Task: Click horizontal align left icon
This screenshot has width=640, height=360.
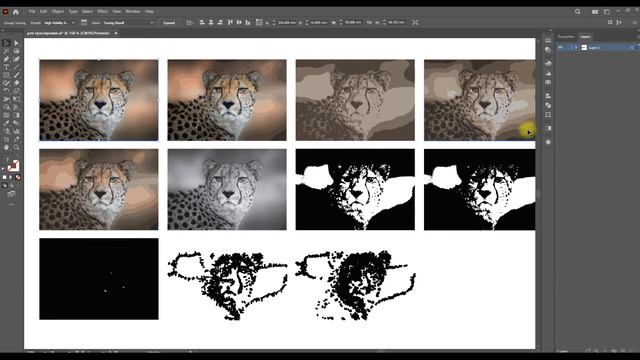Action: pyautogui.click(x=202, y=22)
